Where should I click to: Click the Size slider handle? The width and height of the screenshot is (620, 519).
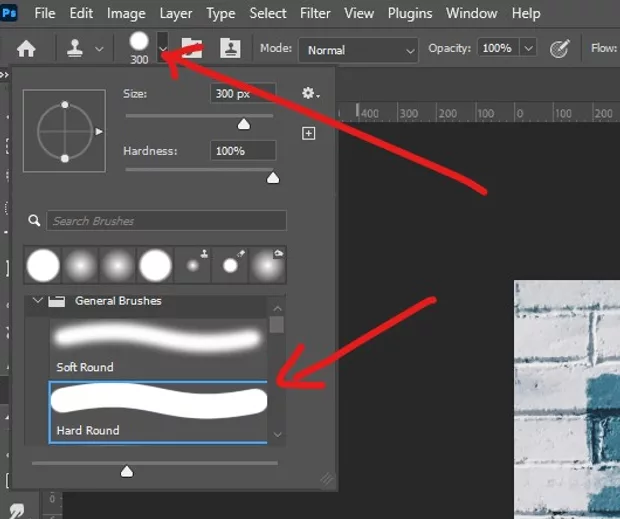click(x=243, y=124)
